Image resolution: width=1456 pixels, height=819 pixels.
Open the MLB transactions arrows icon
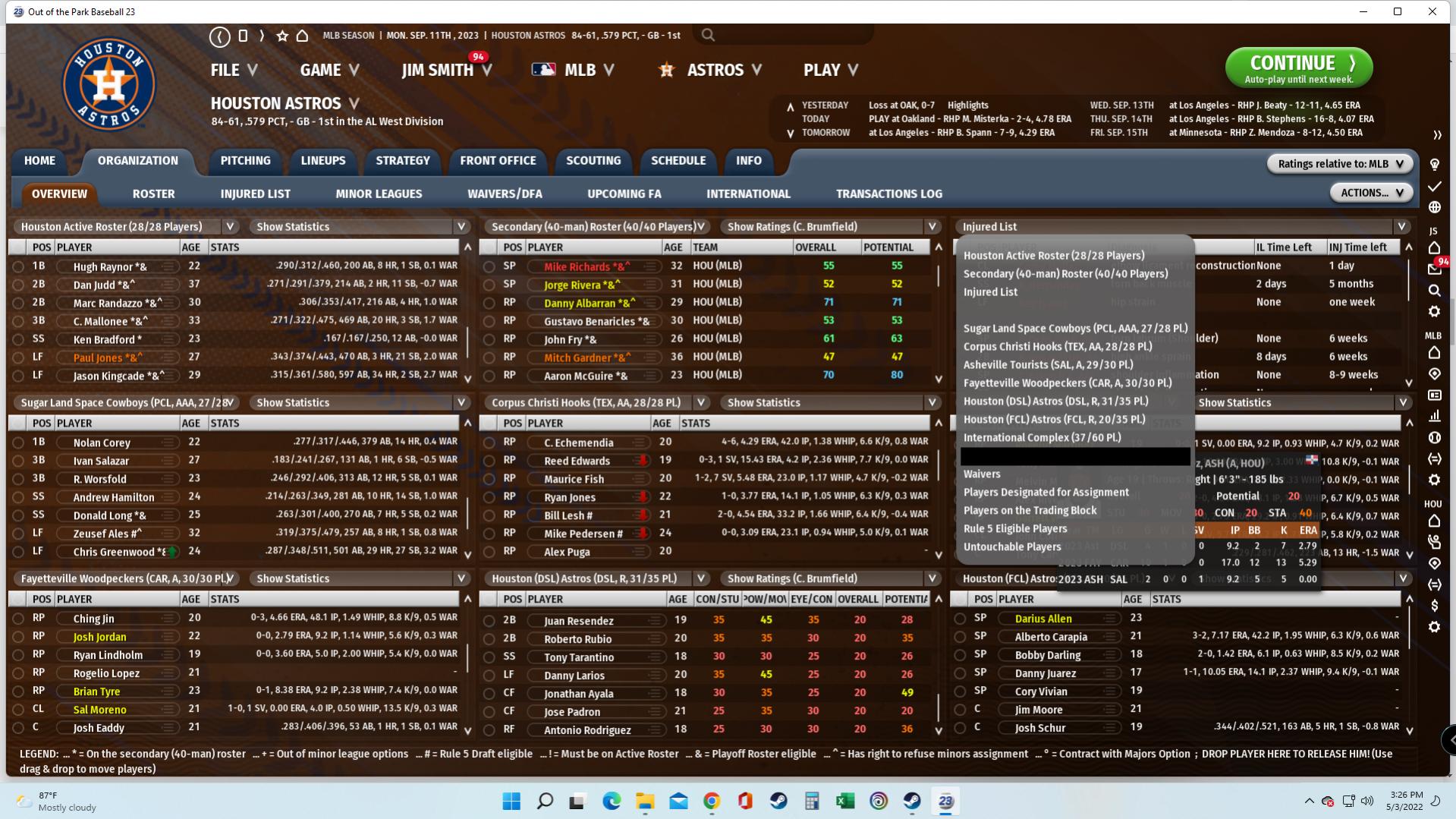pos(1434,458)
